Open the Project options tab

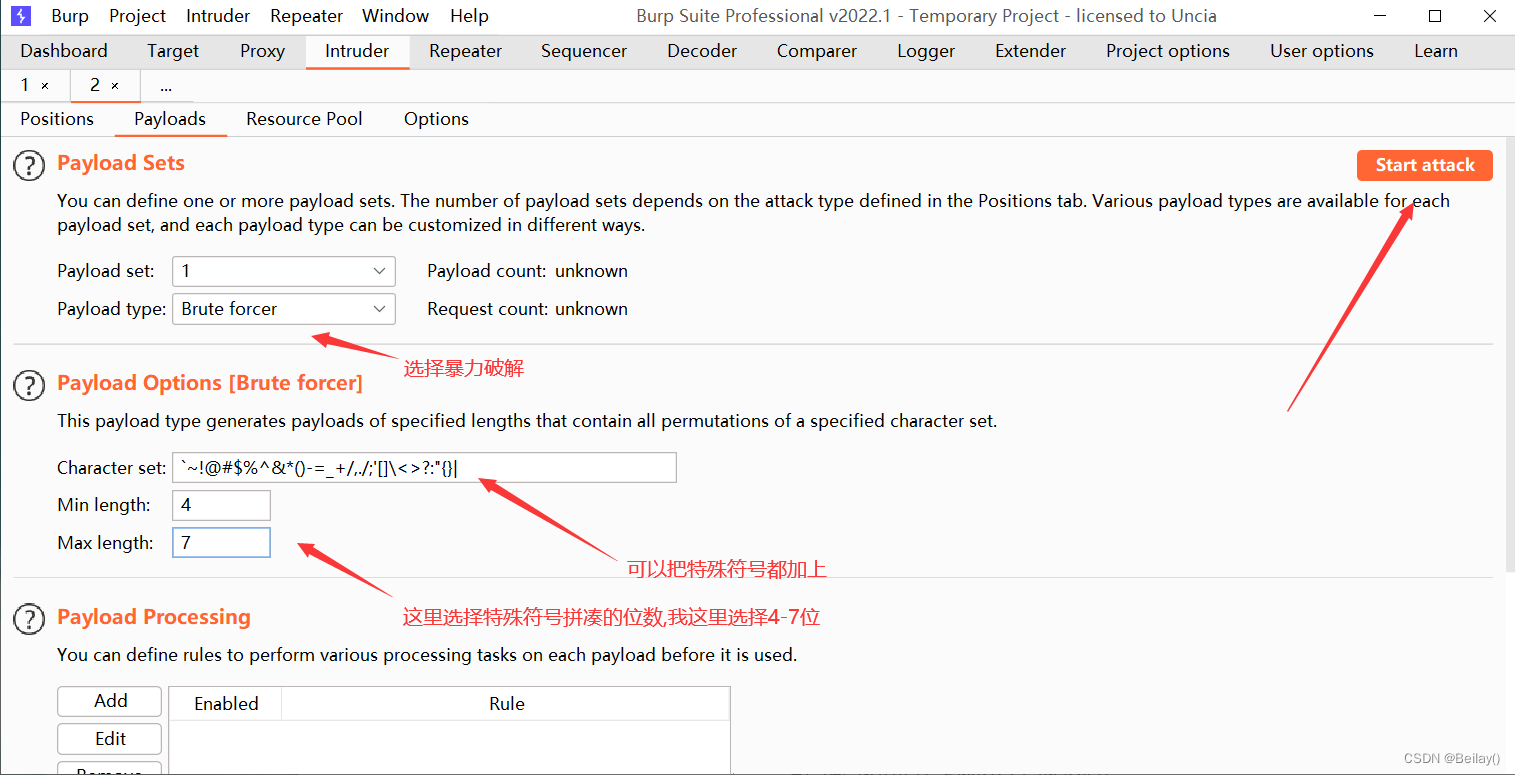coord(1168,51)
